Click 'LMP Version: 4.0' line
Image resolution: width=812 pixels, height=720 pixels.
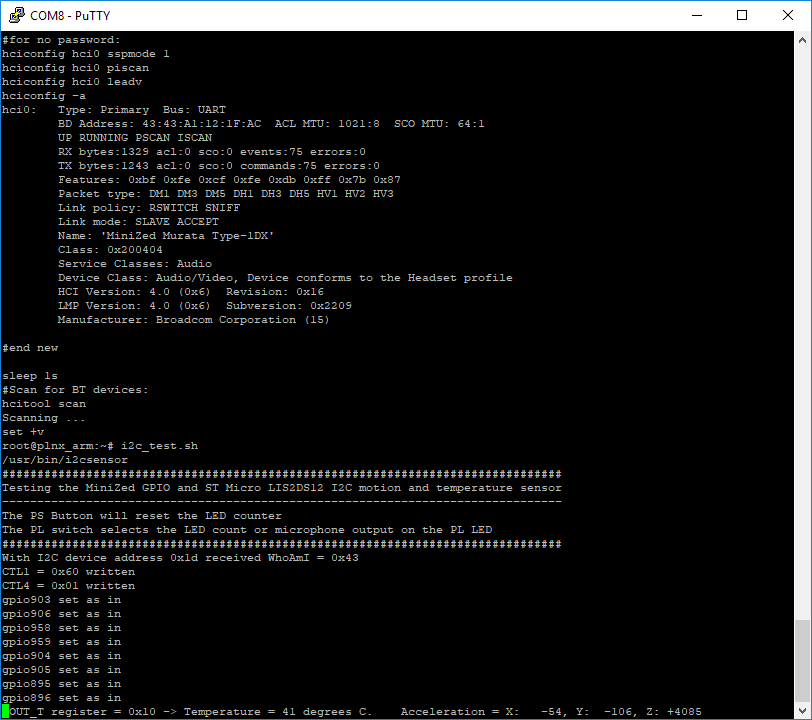pos(205,306)
